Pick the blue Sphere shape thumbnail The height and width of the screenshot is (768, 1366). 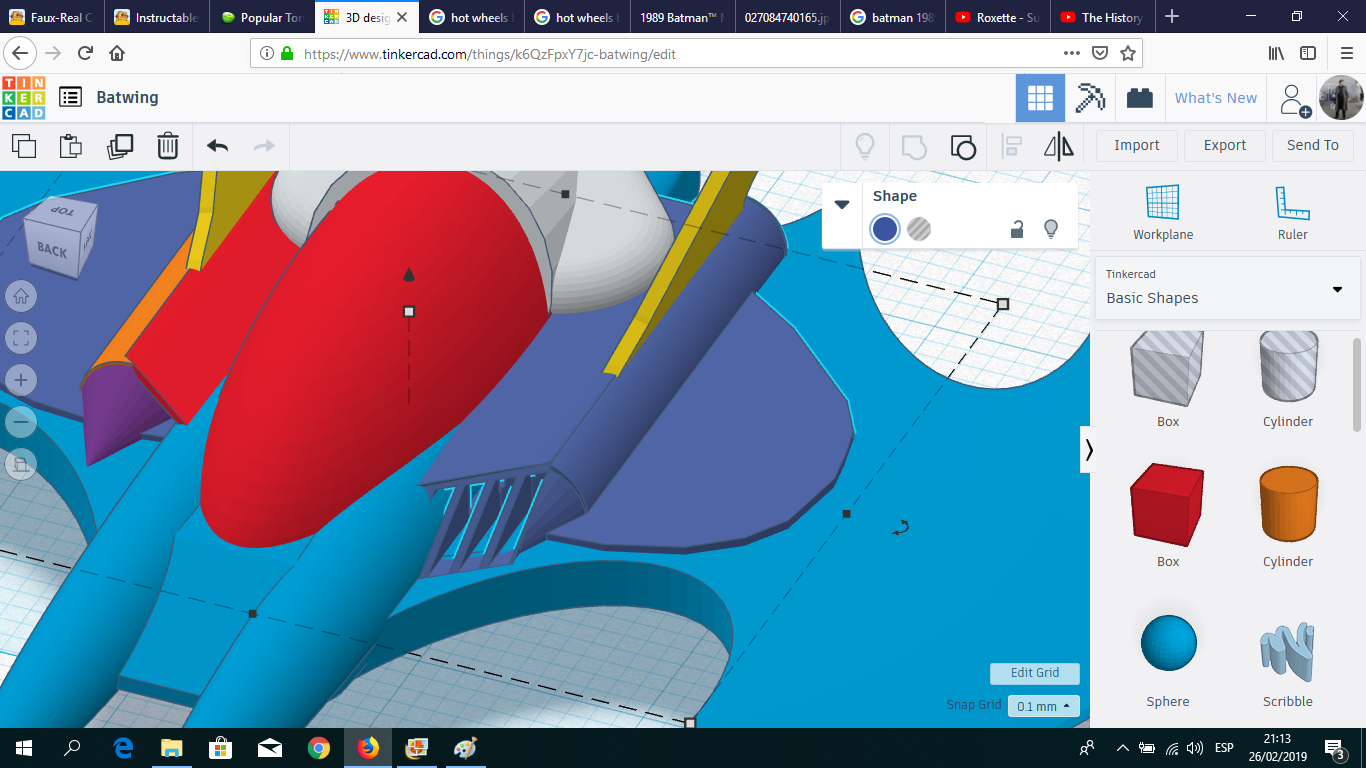tap(1168, 643)
